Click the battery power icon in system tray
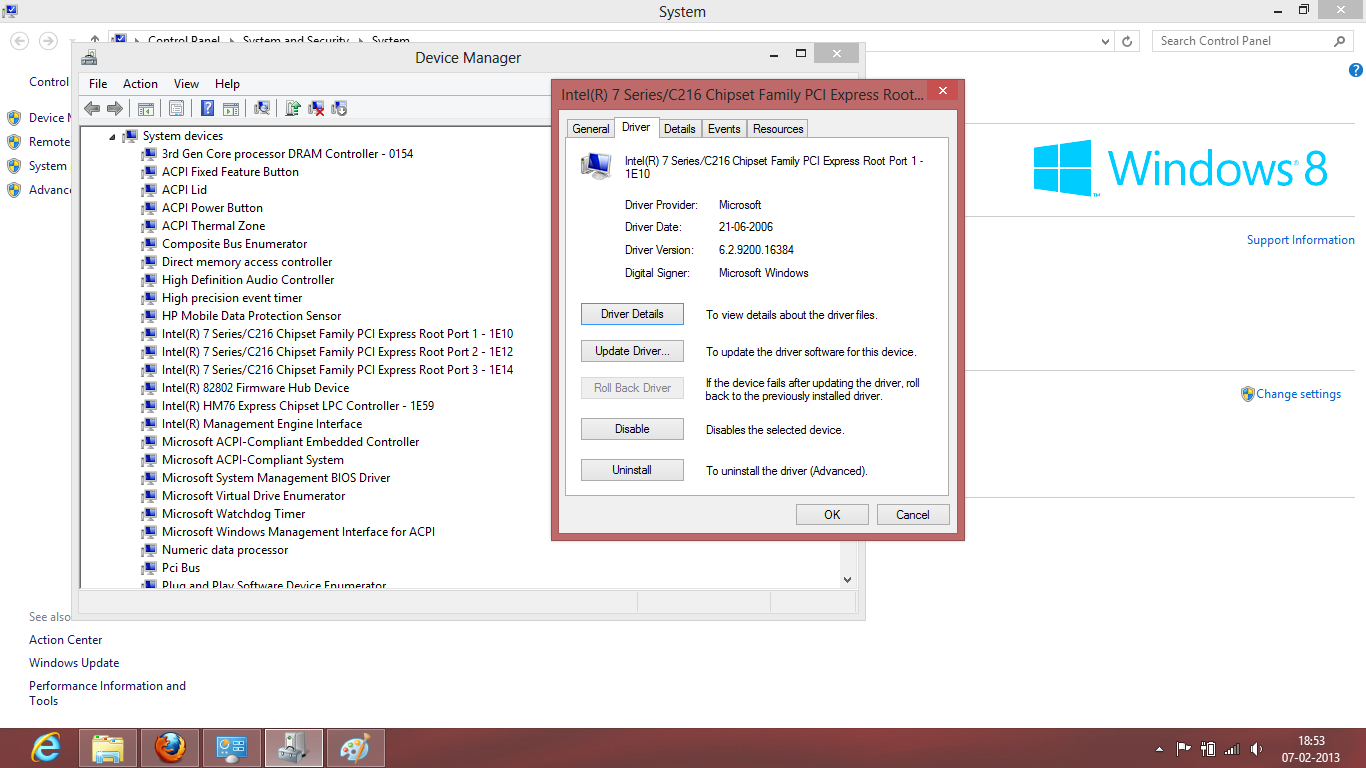The width and height of the screenshot is (1366, 768). pyautogui.click(x=1208, y=748)
